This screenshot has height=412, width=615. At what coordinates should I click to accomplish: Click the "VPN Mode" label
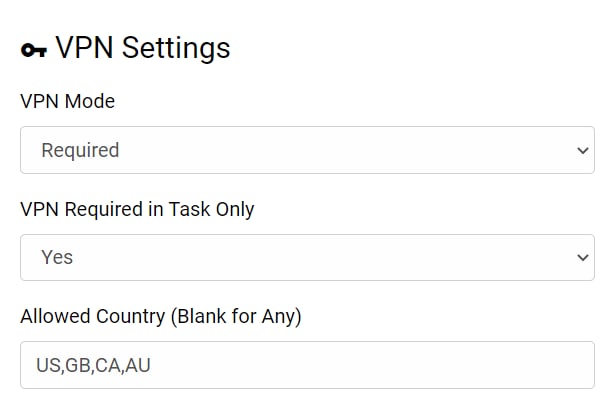coord(67,101)
